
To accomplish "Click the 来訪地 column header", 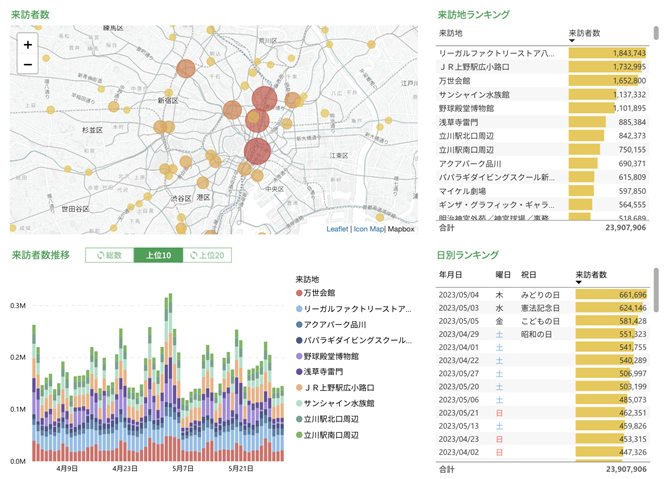I will 450,33.
